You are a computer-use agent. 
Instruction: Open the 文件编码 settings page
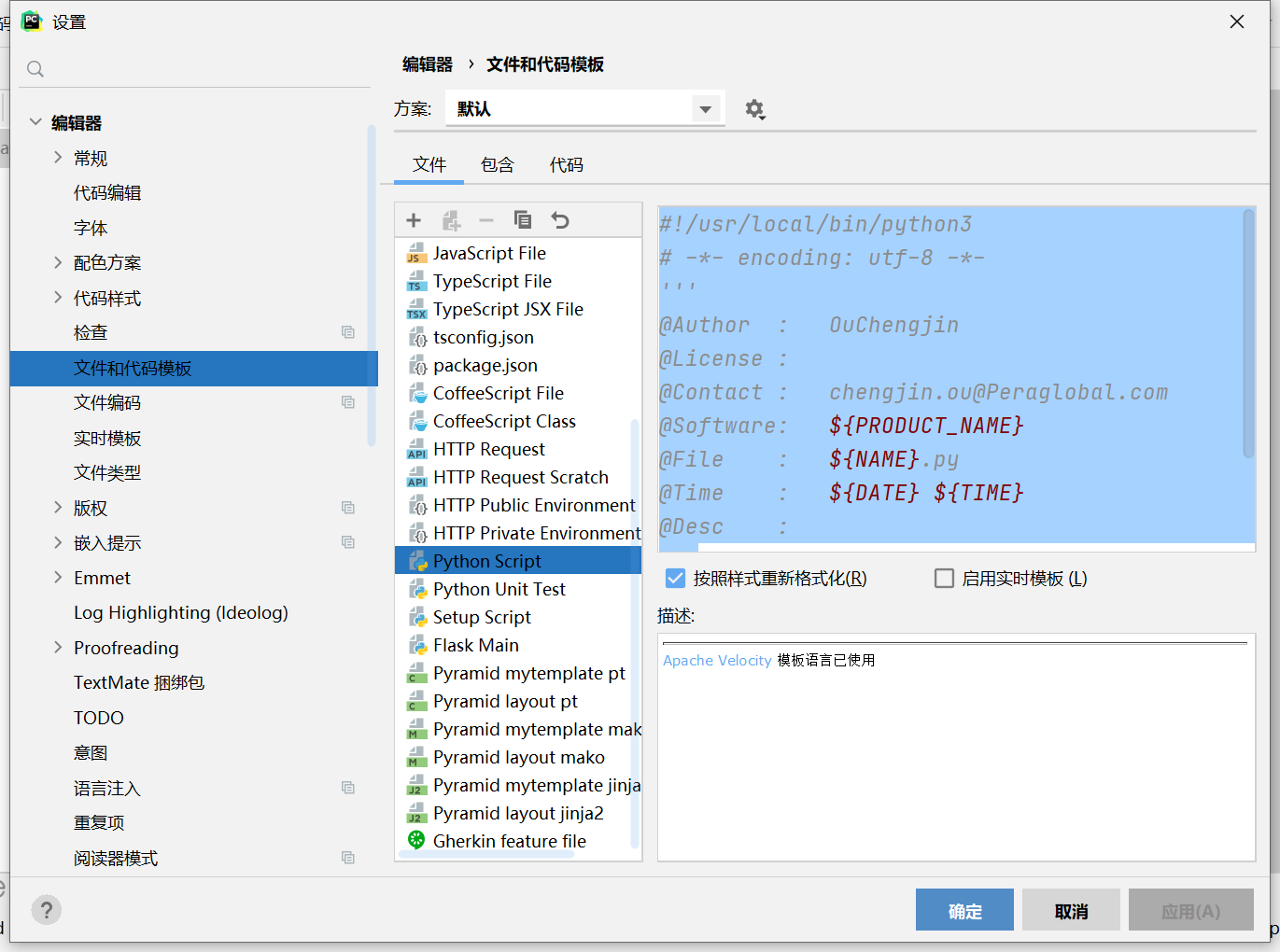107,403
